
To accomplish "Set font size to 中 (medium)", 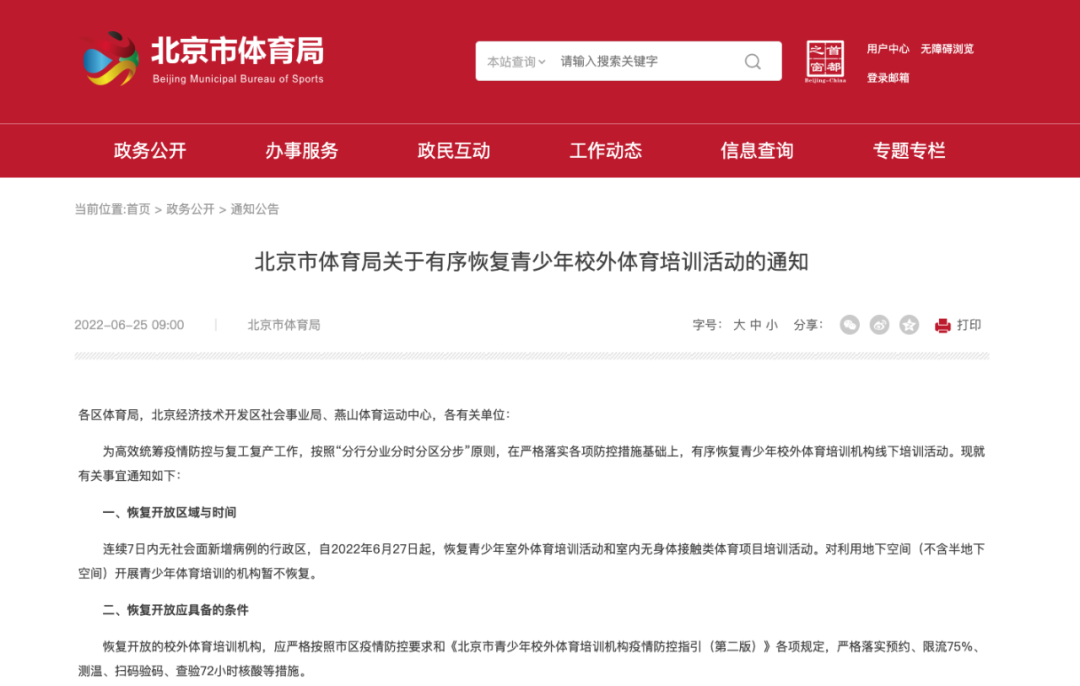I will 756,325.
